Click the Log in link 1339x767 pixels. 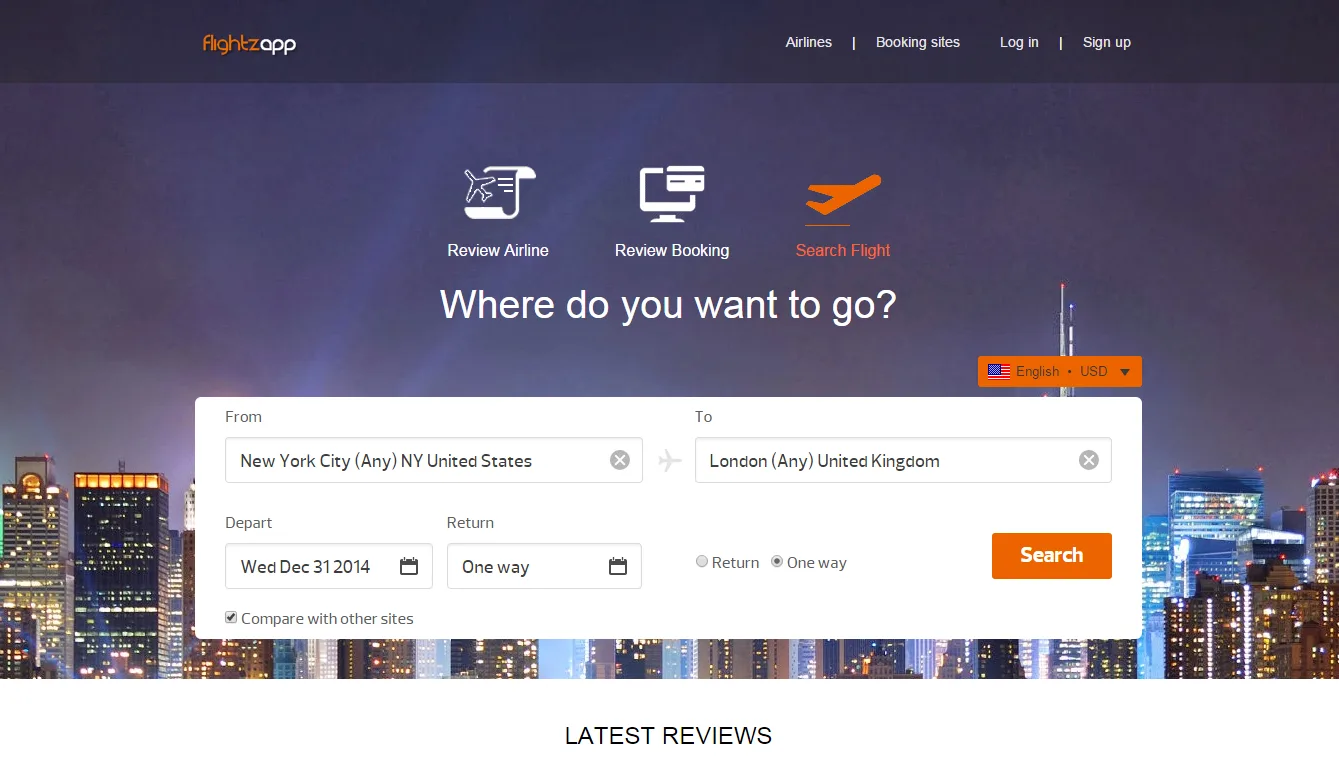[x=1019, y=42]
